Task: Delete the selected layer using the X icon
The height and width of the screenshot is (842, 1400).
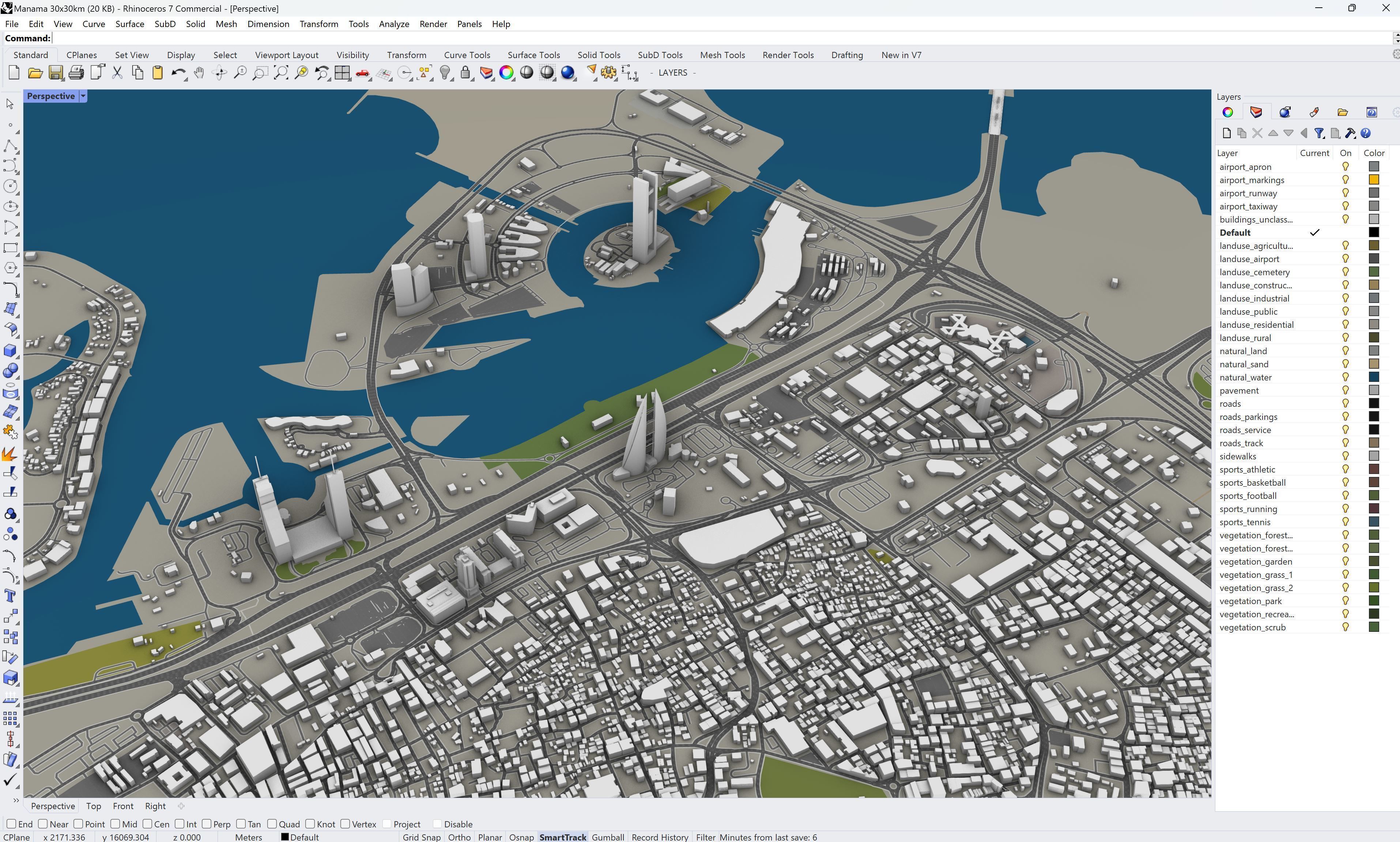Action: (x=1258, y=133)
